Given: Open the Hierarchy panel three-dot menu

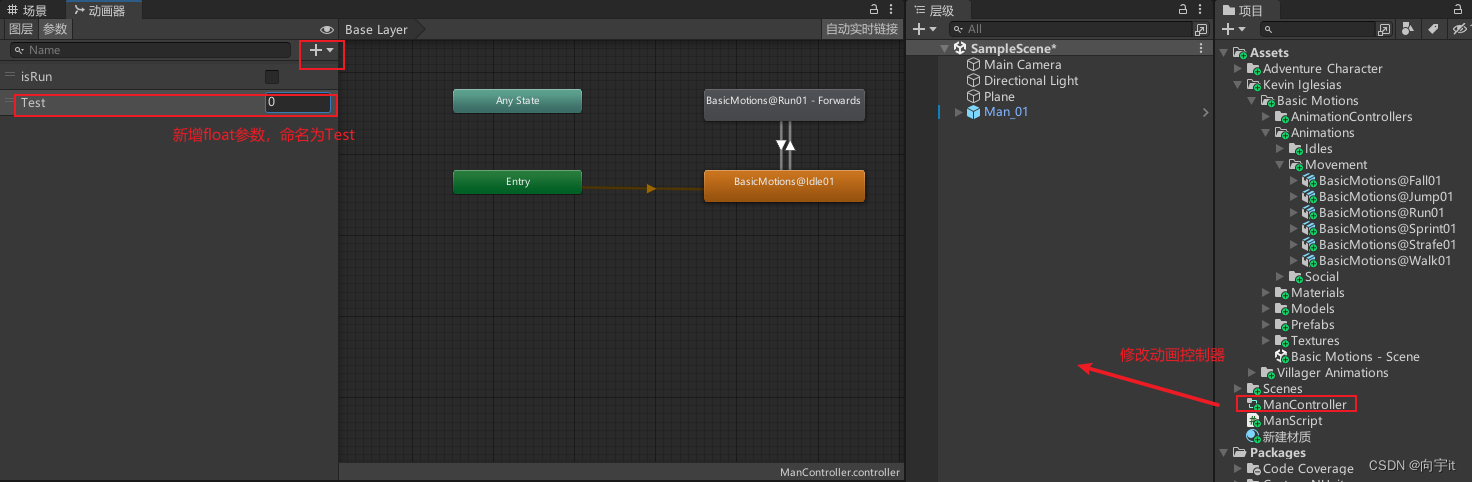Looking at the screenshot, I should [x=1202, y=9].
